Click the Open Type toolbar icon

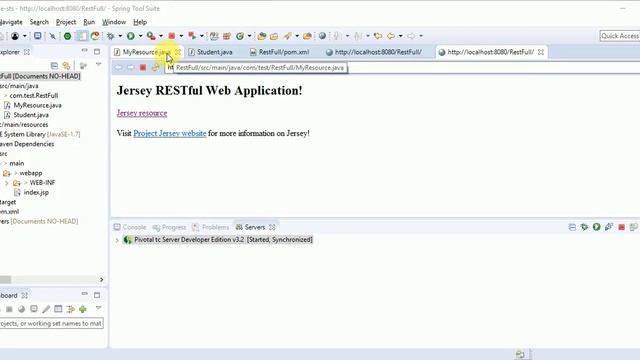point(262,36)
